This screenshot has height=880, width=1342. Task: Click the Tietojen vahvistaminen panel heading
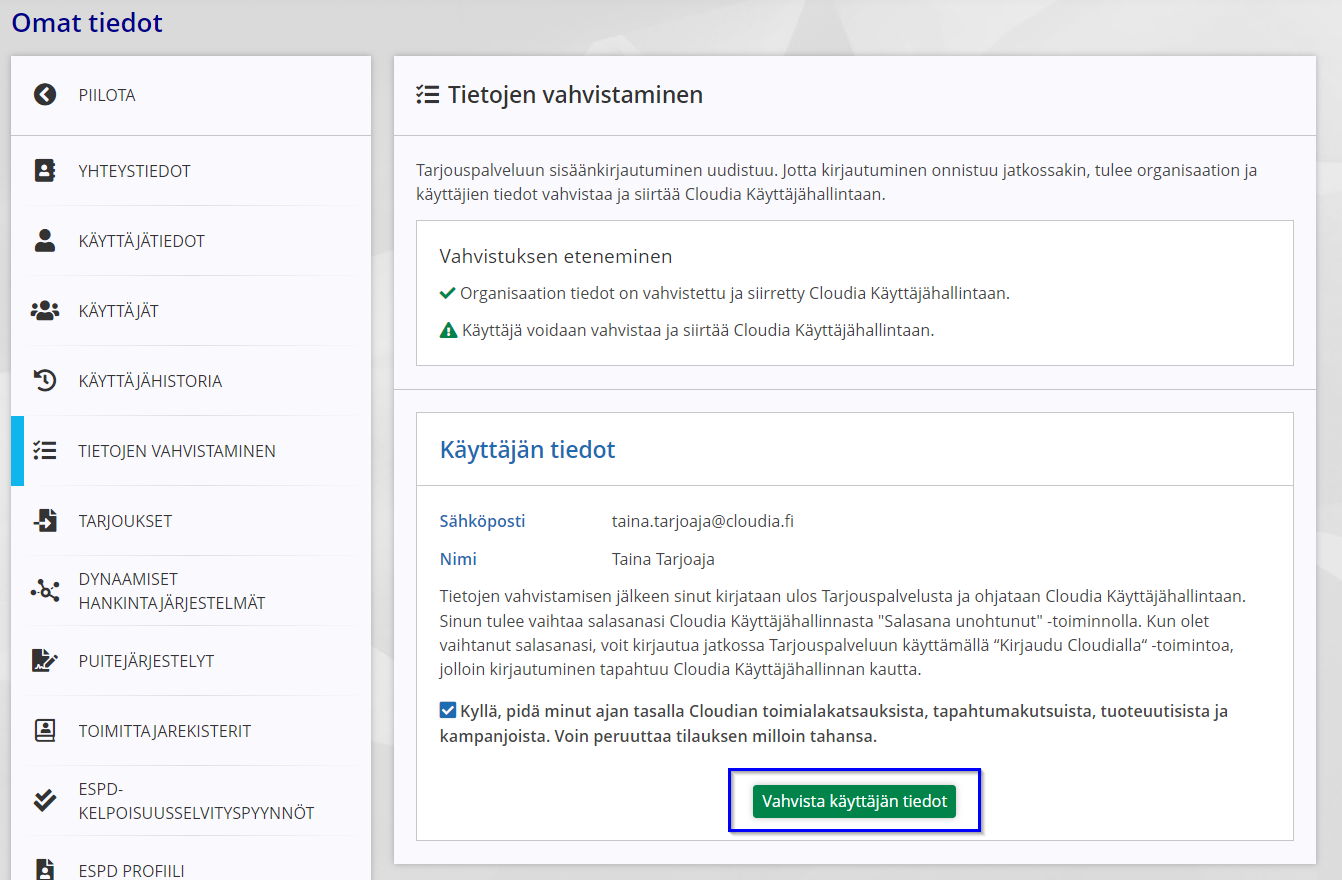click(x=575, y=95)
